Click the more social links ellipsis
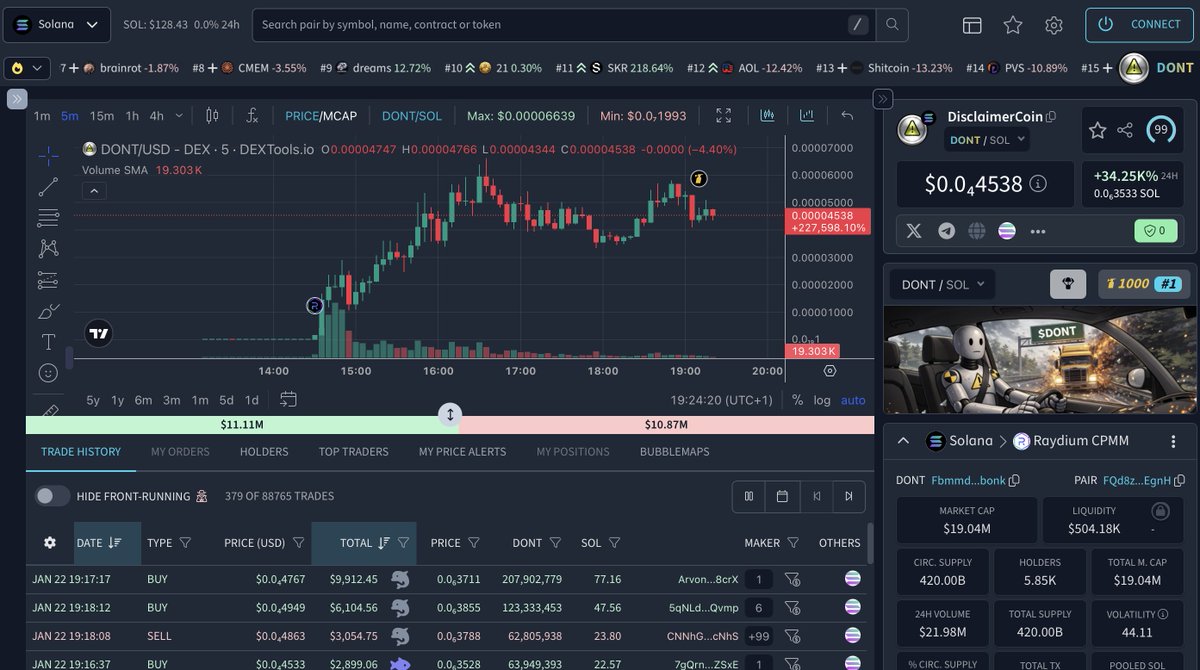 click(1038, 231)
